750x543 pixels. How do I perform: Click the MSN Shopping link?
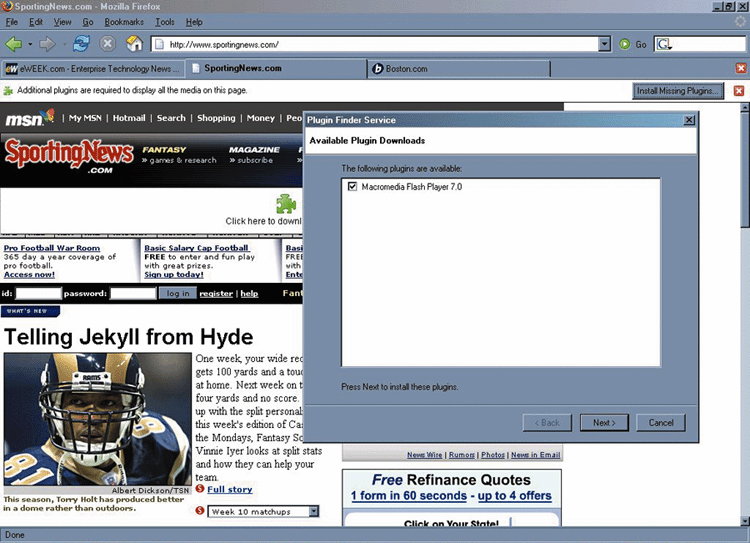pyautogui.click(x=216, y=118)
